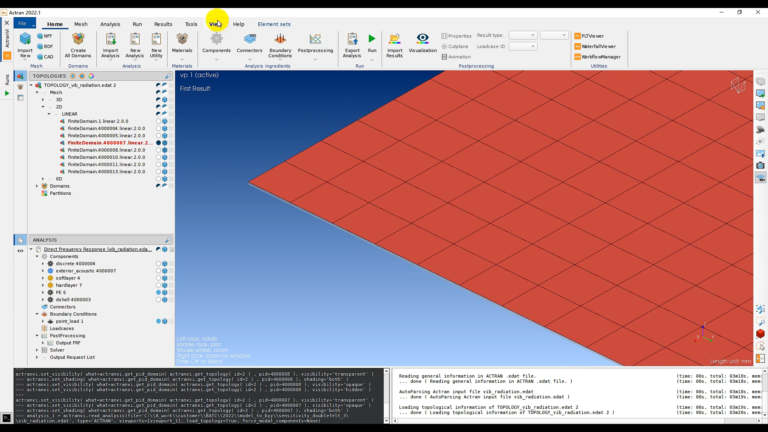This screenshot has width=768, height=432.
Task: Open the Loadcase ID dropdown
Action: click(x=523, y=46)
